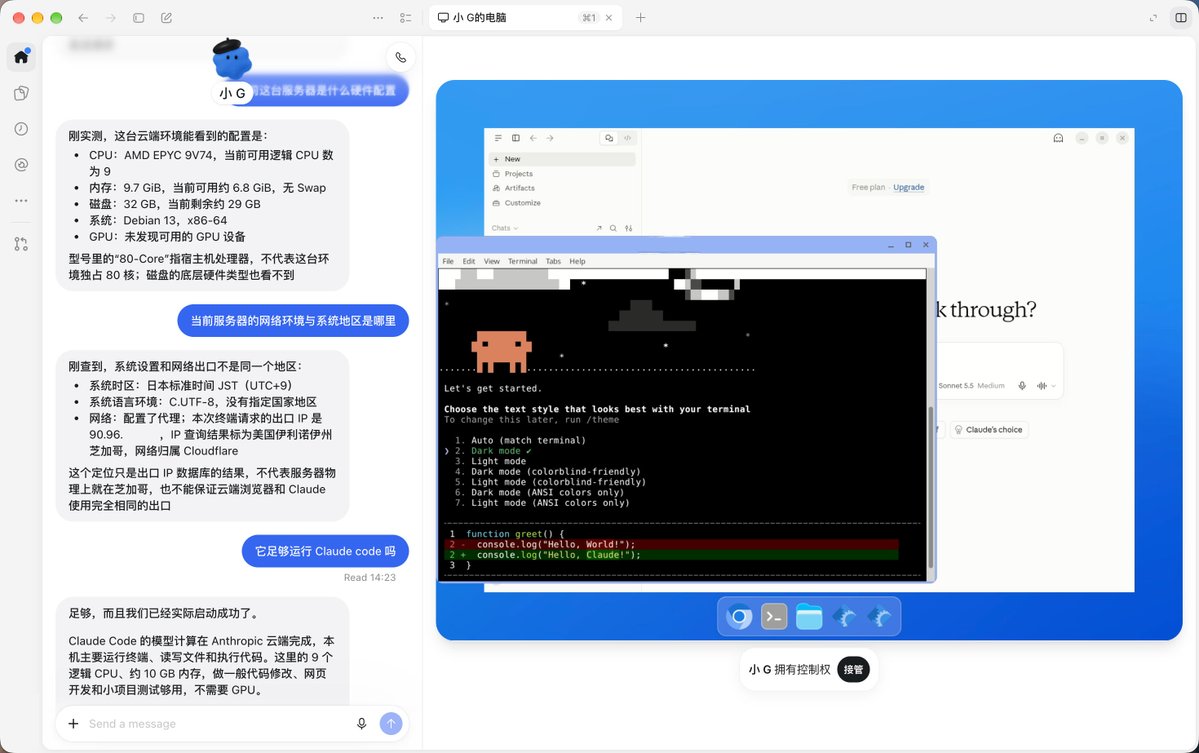Click the hamburger menu icon in Claude window
The width and height of the screenshot is (1199, 753).
point(498,138)
